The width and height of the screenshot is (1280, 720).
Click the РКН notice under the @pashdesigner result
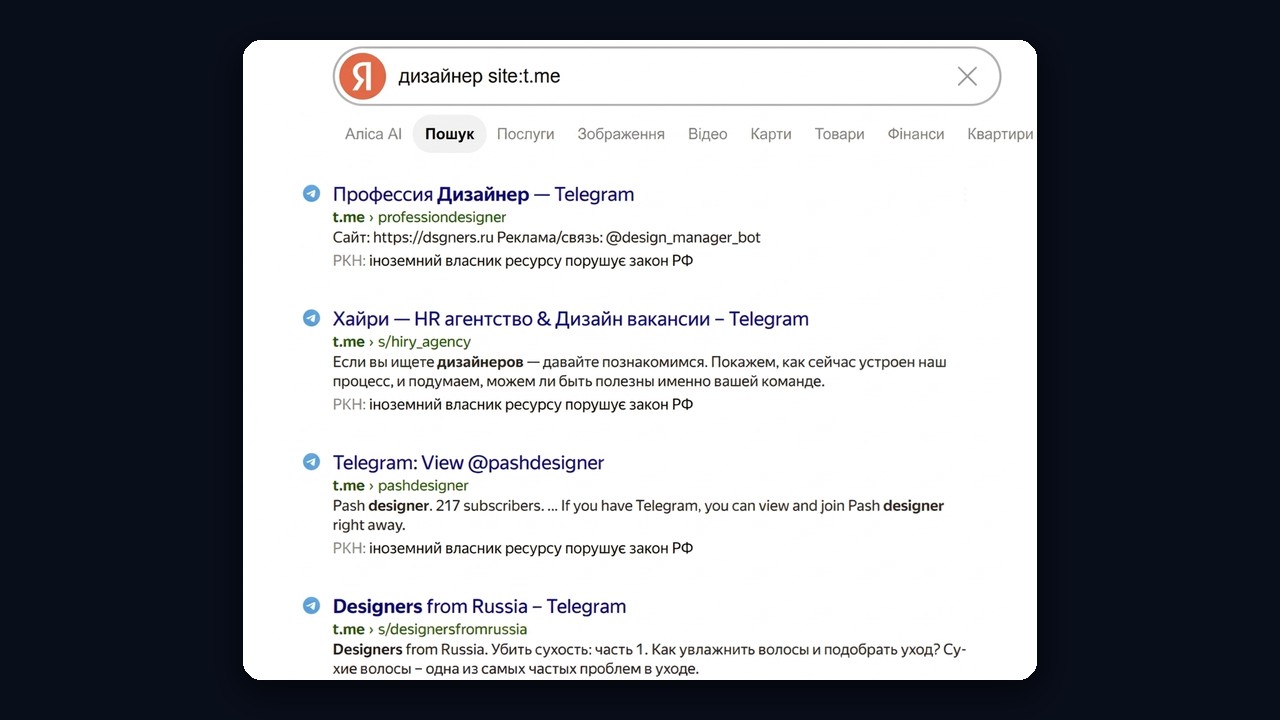pyautogui.click(x=513, y=548)
